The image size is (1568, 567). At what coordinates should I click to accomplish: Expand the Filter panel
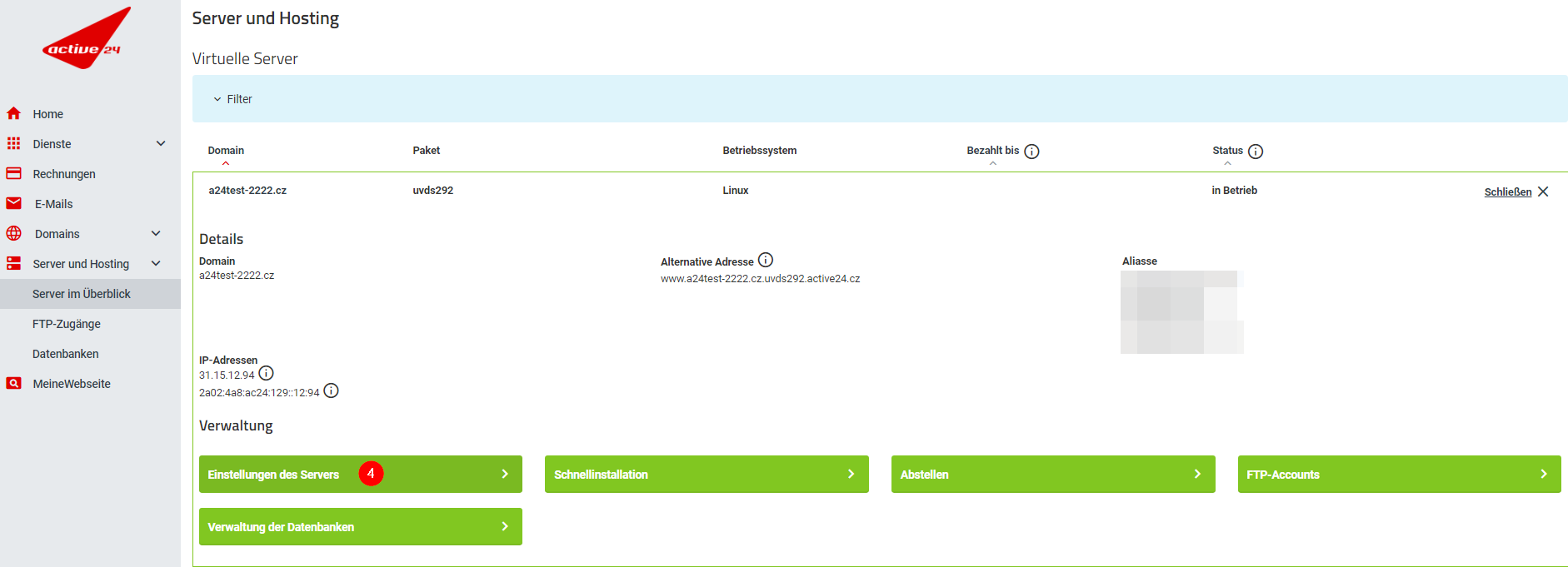232,99
